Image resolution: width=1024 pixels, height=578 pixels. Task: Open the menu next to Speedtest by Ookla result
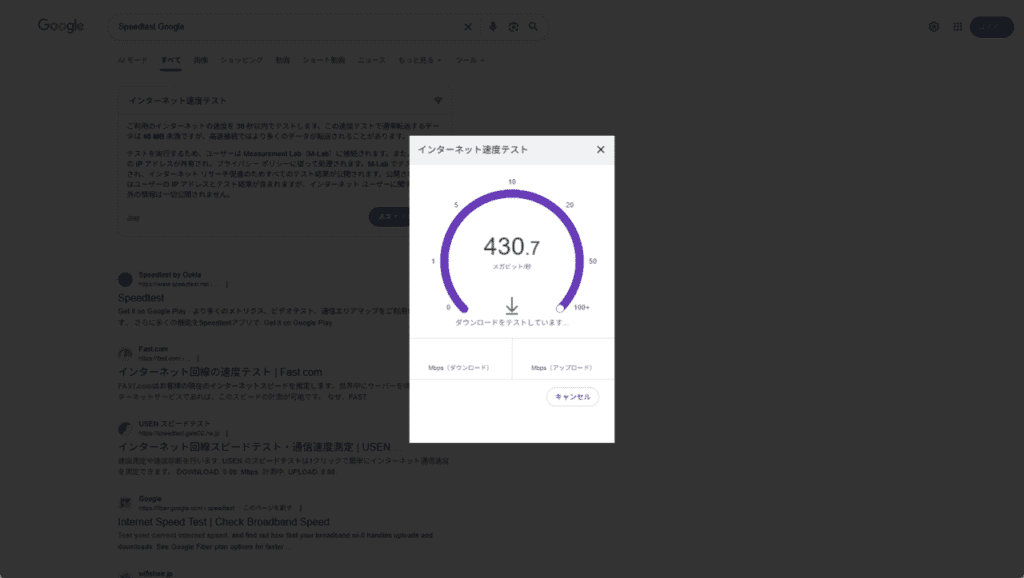click(x=227, y=284)
